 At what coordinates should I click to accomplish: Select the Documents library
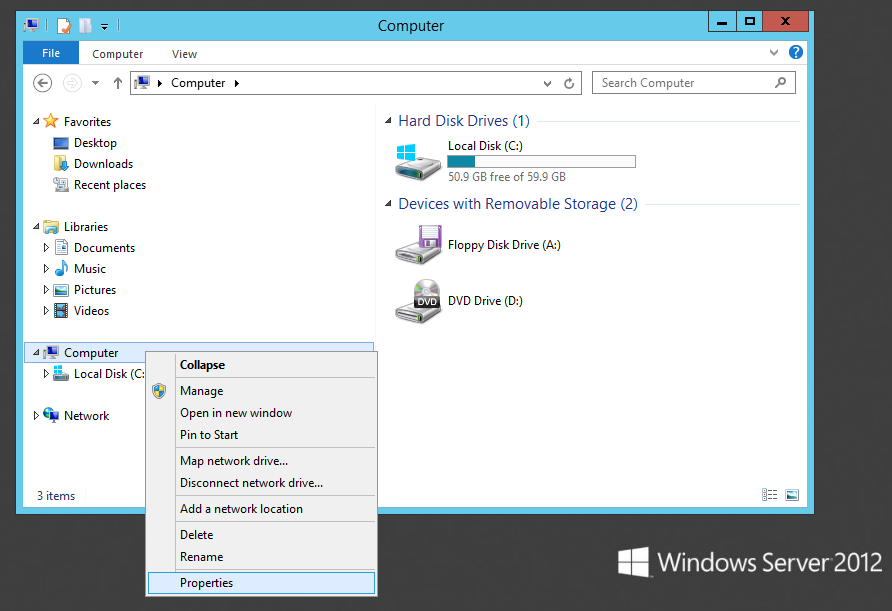[x=104, y=248]
